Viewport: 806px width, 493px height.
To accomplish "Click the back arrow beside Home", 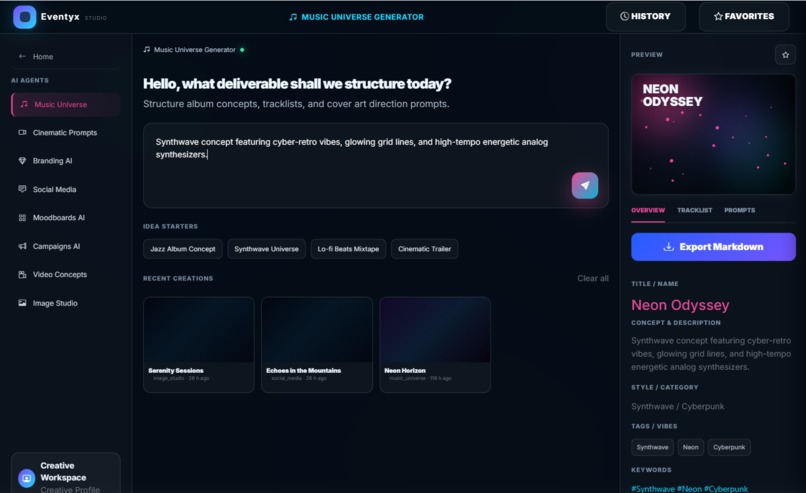I will (x=22, y=56).
